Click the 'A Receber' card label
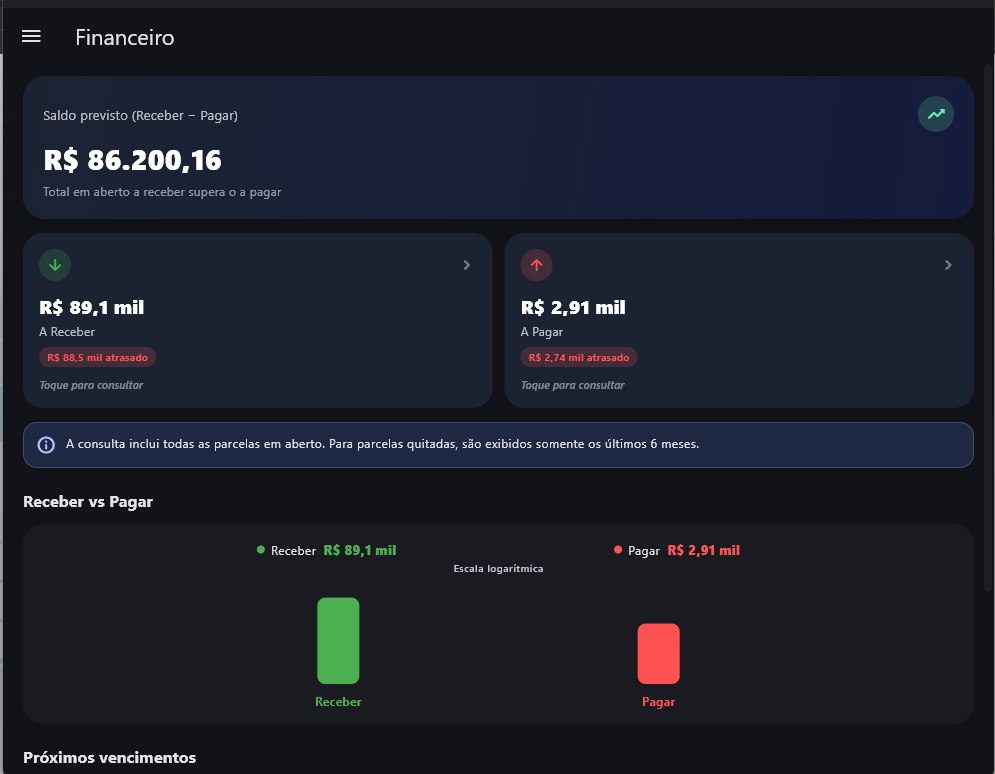Screen dimensions: 995x774 click(x=67, y=332)
